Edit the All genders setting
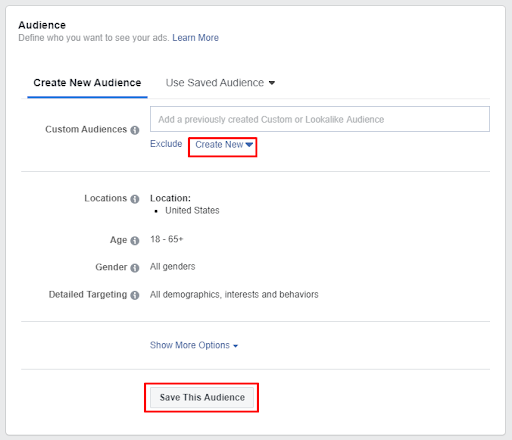 click(172, 266)
